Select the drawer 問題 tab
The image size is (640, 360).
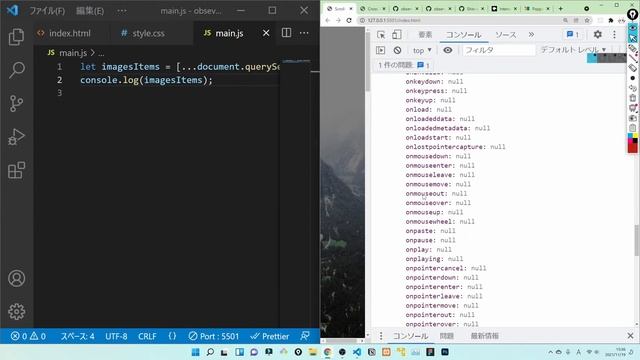click(447, 336)
